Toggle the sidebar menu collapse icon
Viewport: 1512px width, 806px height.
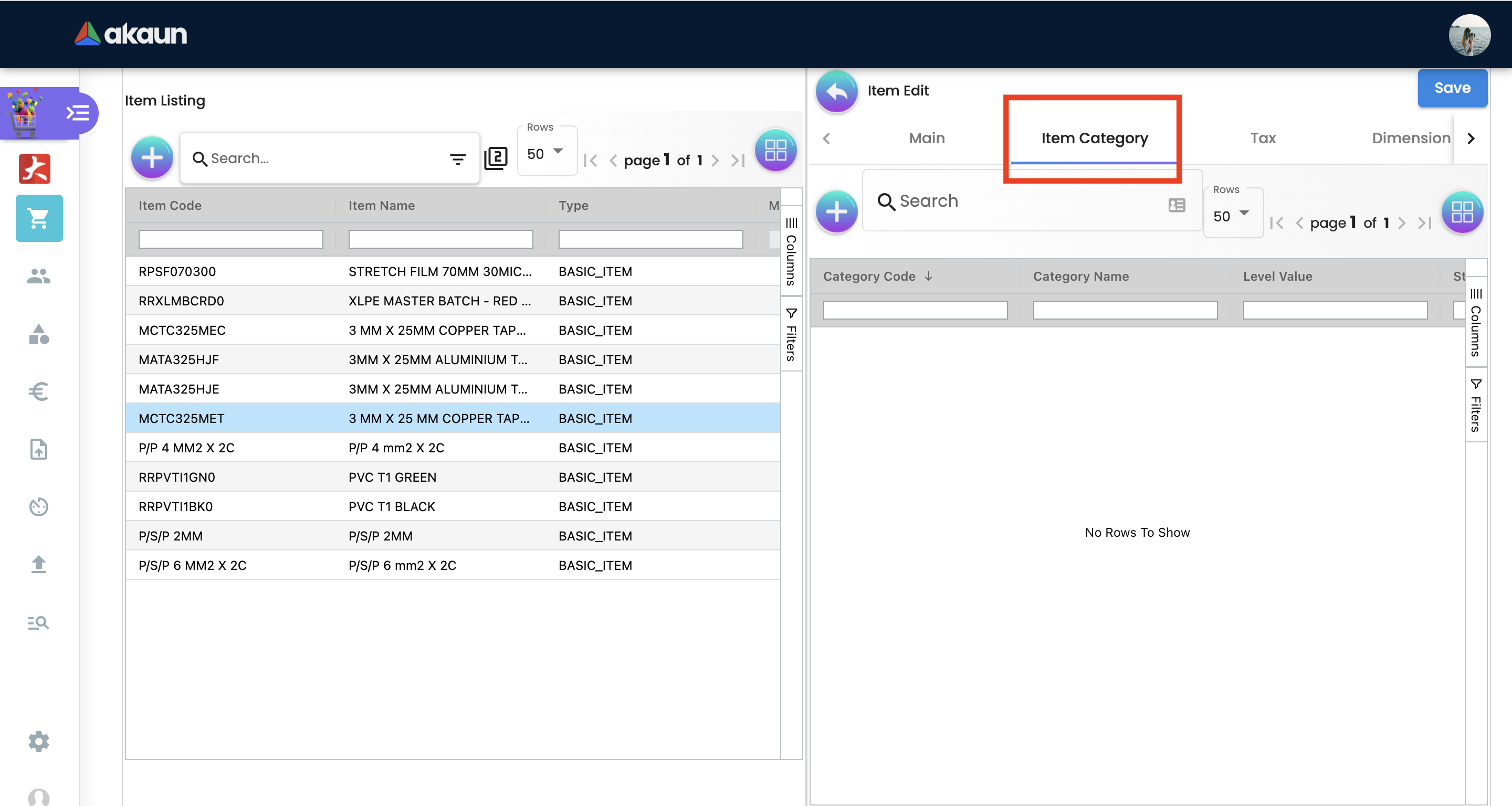(x=78, y=113)
